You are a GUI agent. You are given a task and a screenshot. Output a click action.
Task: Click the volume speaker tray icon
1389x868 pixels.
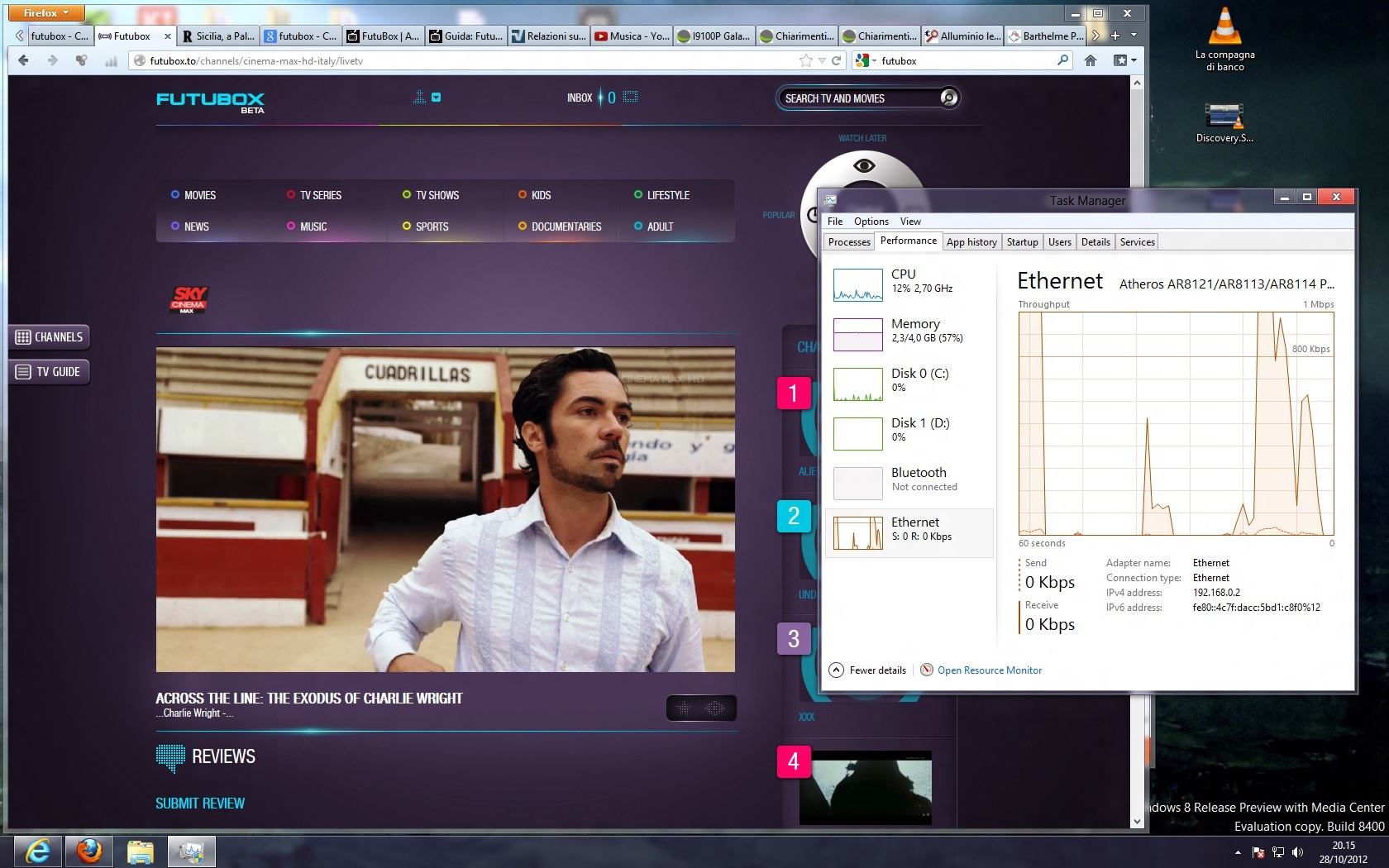[x=1297, y=852]
